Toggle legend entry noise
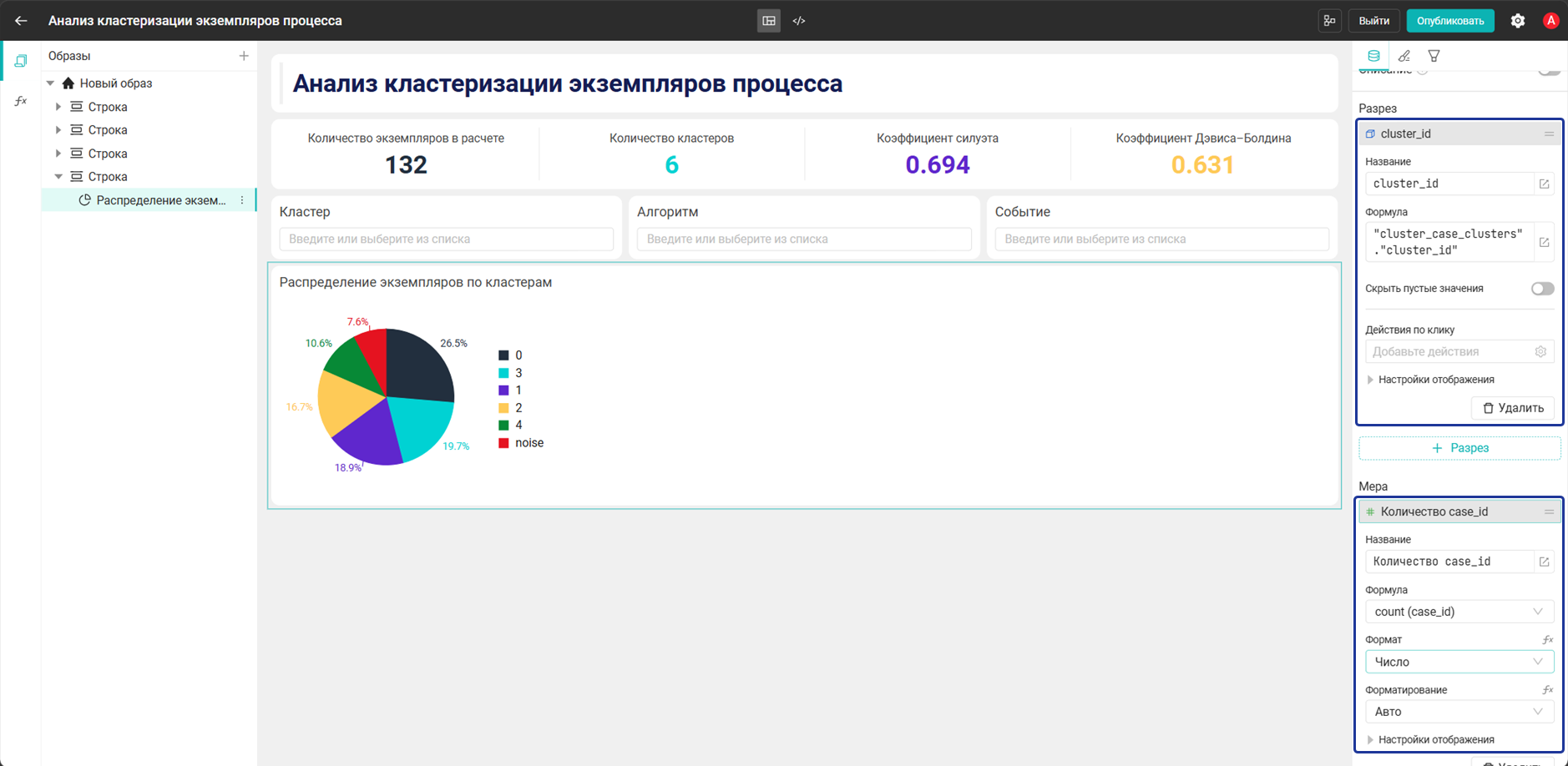 [521, 443]
